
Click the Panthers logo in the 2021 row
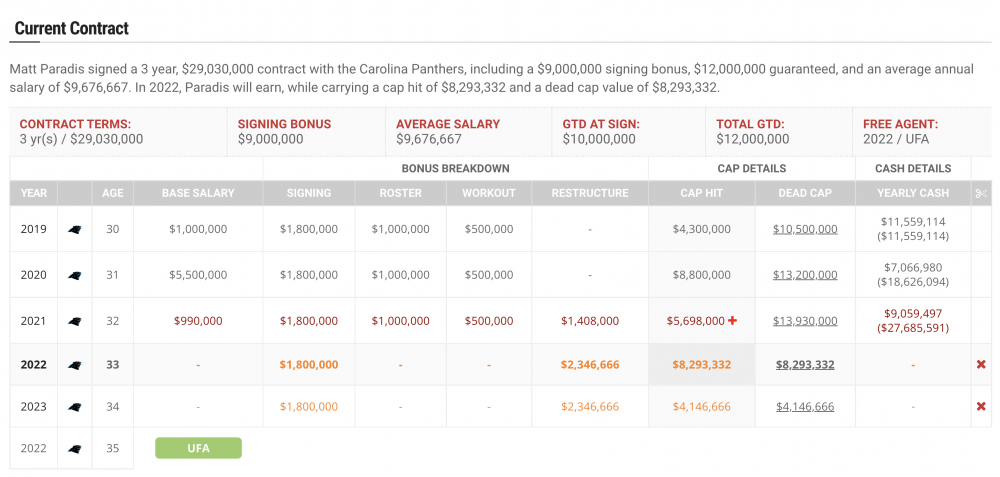pos(74,322)
